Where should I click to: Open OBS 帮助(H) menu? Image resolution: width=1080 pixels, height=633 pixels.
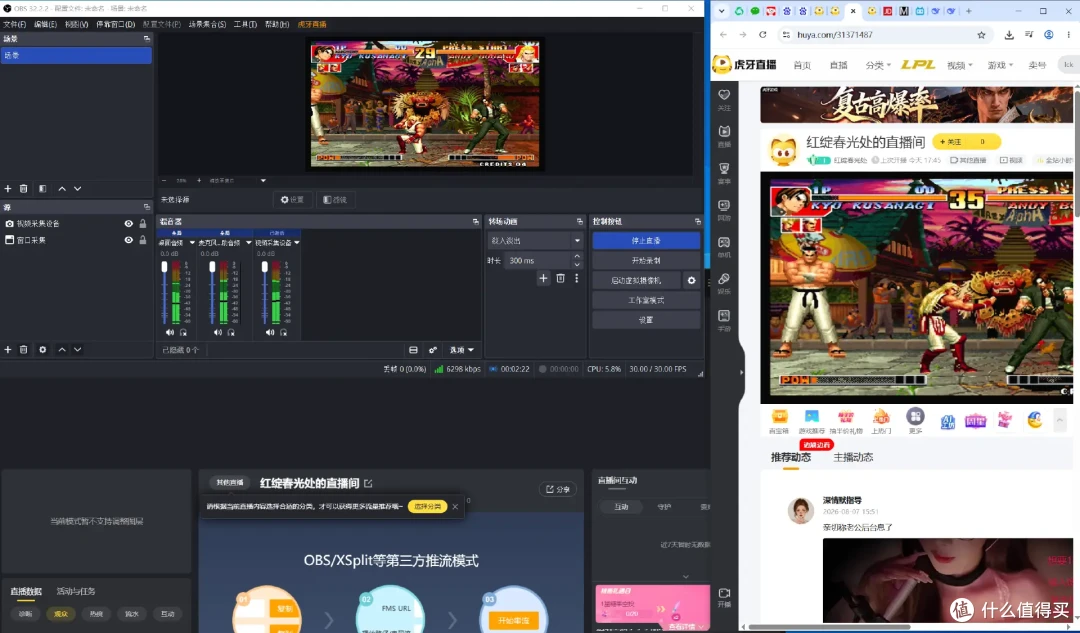pos(277,24)
